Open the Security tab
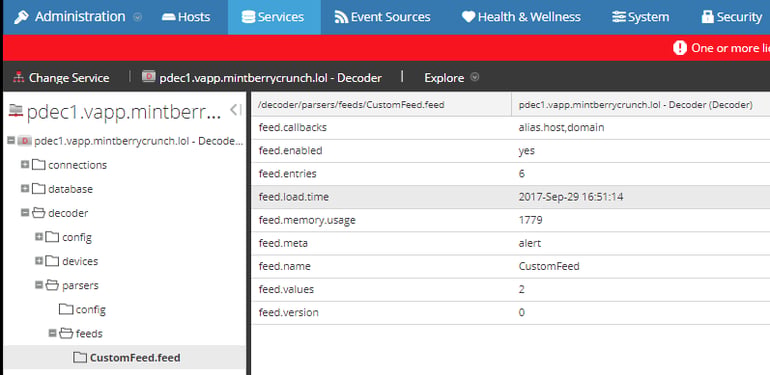The image size is (770, 375). pyautogui.click(x=731, y=17)
